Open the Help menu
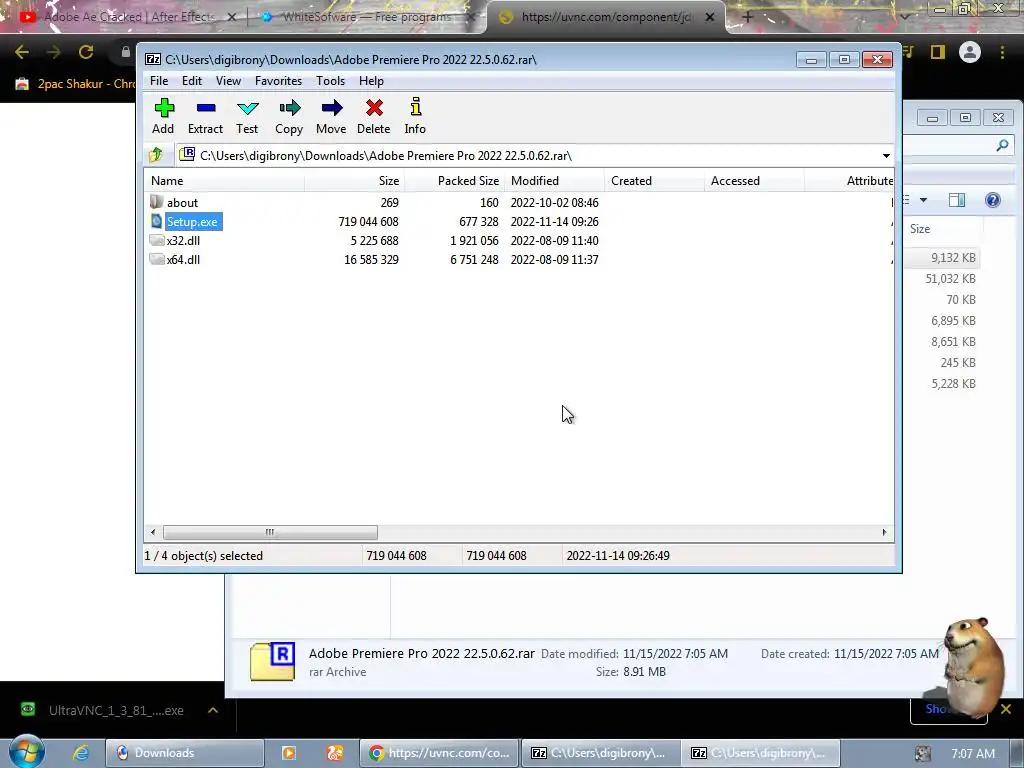The image size is (1024, 768). tap(371, 81)
